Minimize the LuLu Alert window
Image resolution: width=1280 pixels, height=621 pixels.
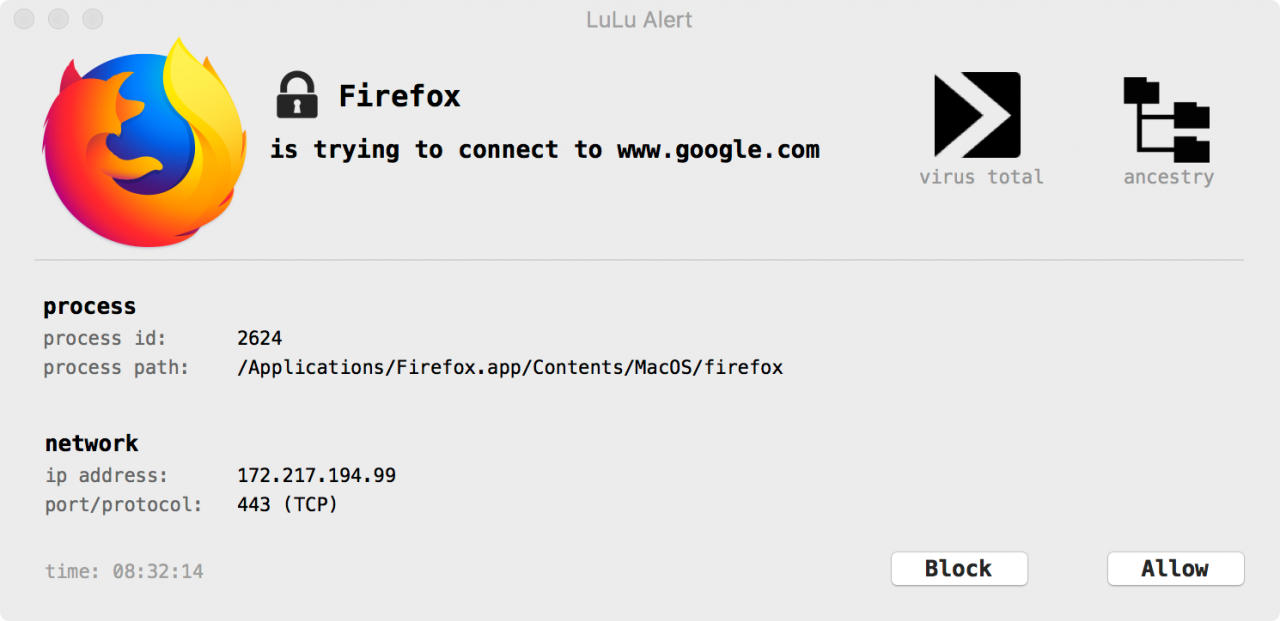(x=58, y=19)
